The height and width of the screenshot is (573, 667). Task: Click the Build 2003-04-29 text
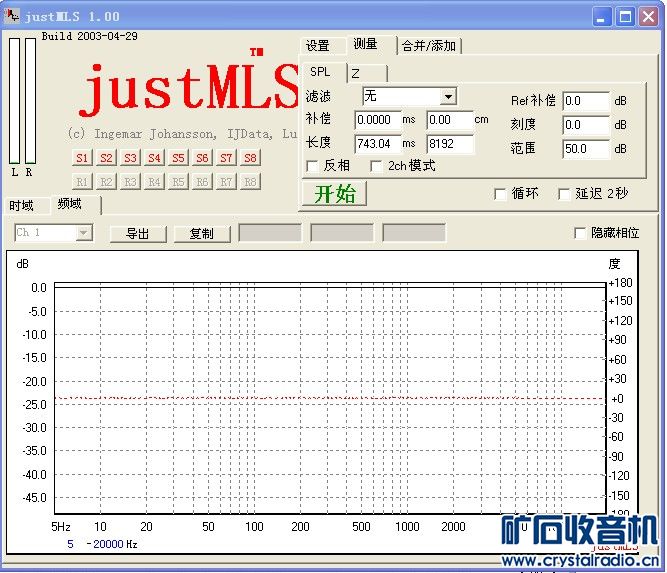[89, 36]
